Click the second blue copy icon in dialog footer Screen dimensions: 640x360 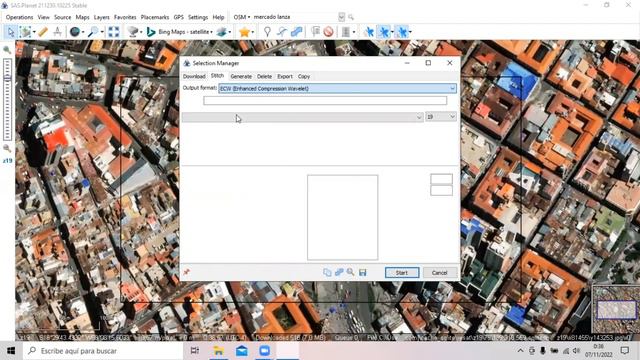tap(339, 272)
